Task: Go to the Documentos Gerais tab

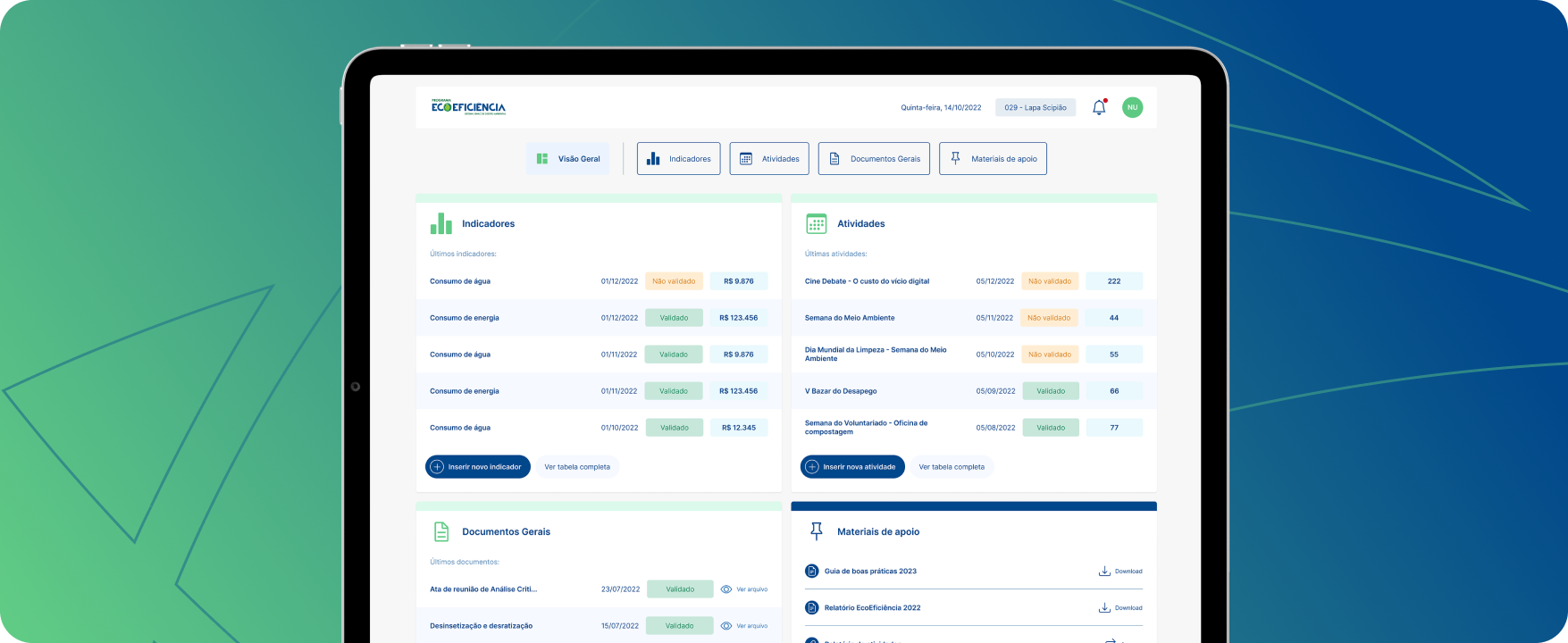Action: point(874,159)
